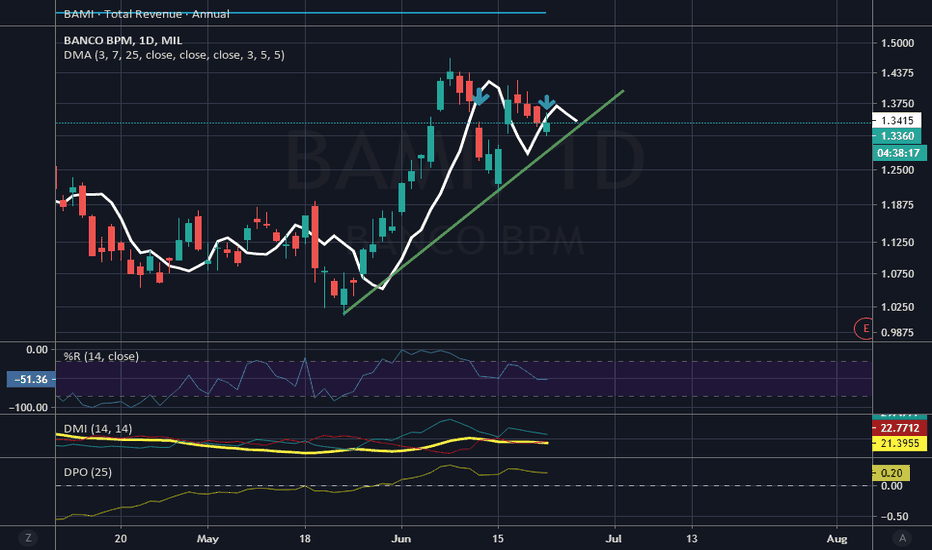Click the -0.50 label in DPO pane
Screen dimensions: 932x550
pos(896,516)
